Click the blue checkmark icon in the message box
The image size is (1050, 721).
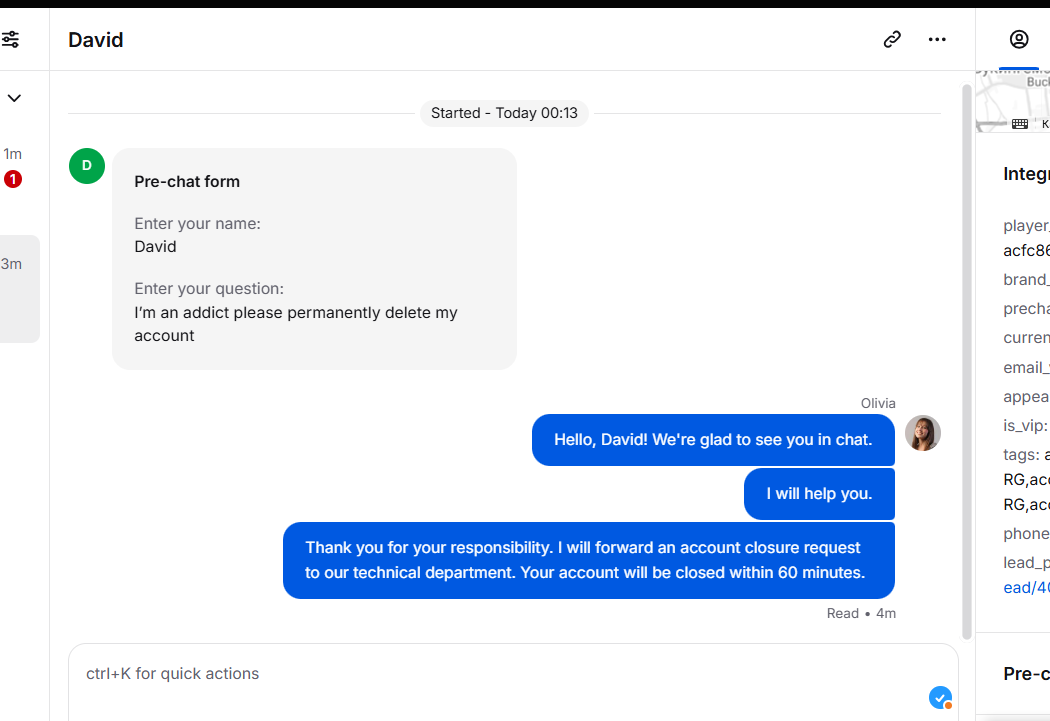[940, 698]
